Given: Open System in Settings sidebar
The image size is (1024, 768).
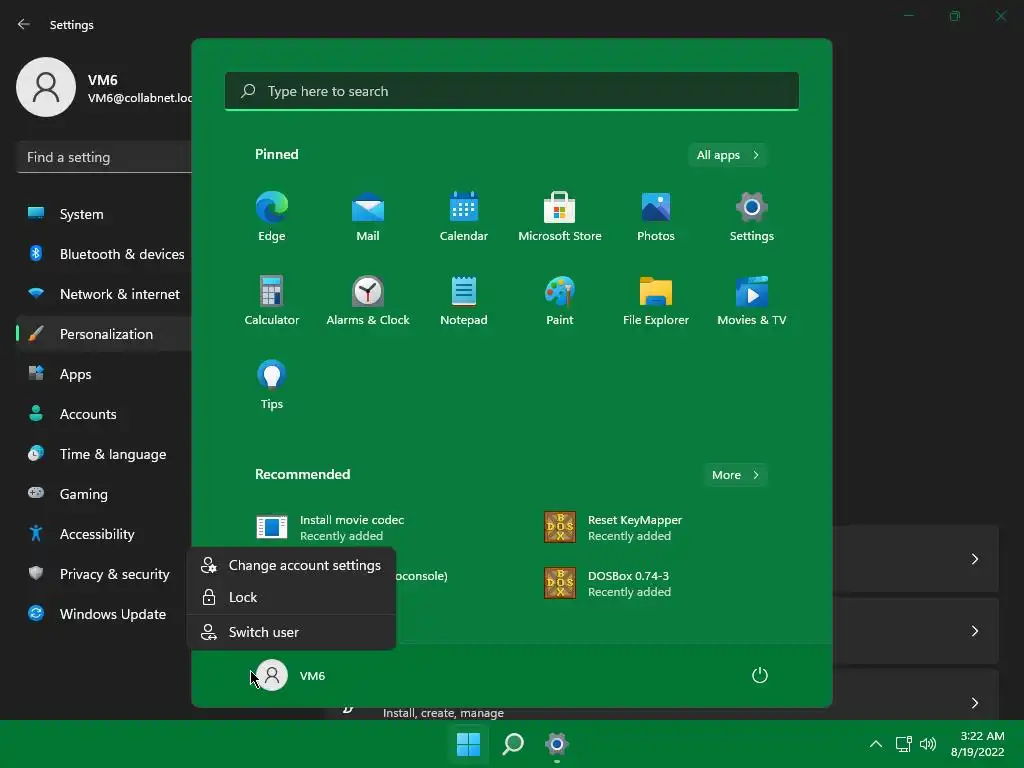Looking at the screenshot, I should (104, 214).
